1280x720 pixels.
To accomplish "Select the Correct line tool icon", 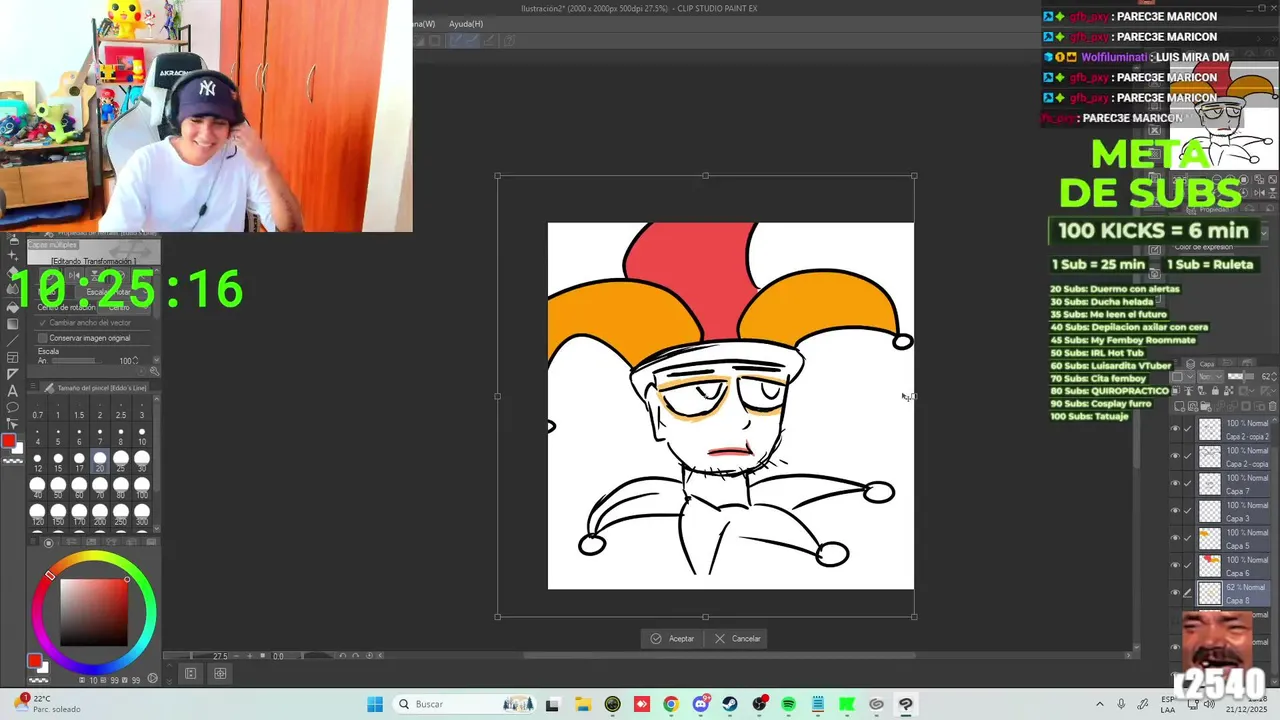I will 12,424.
